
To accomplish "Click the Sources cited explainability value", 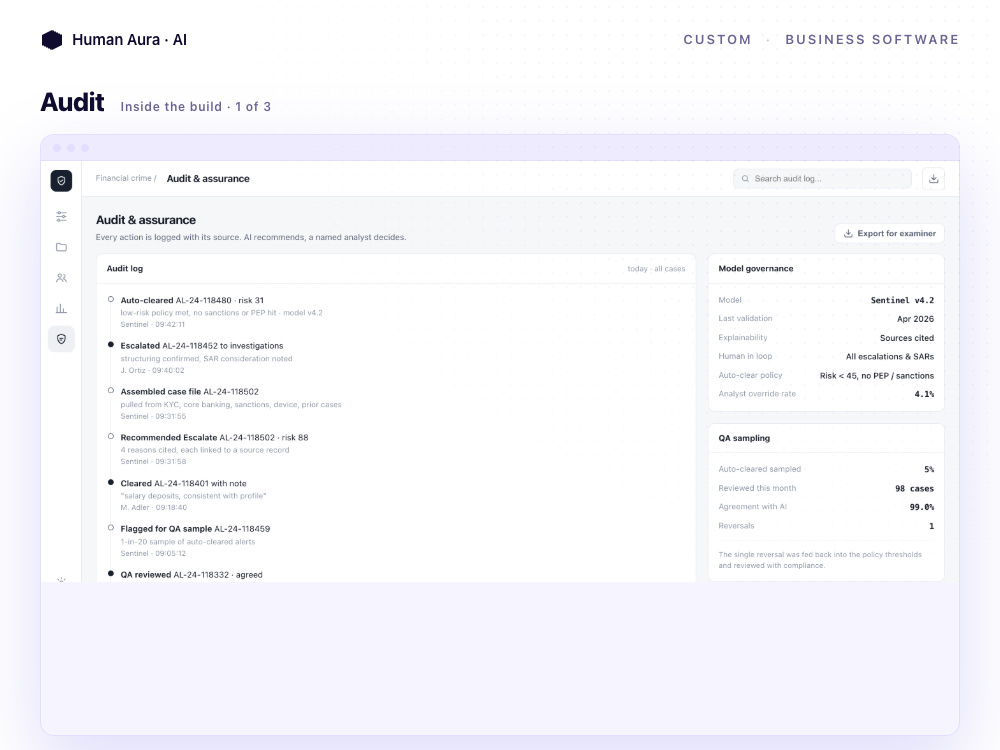I will 907,338.
